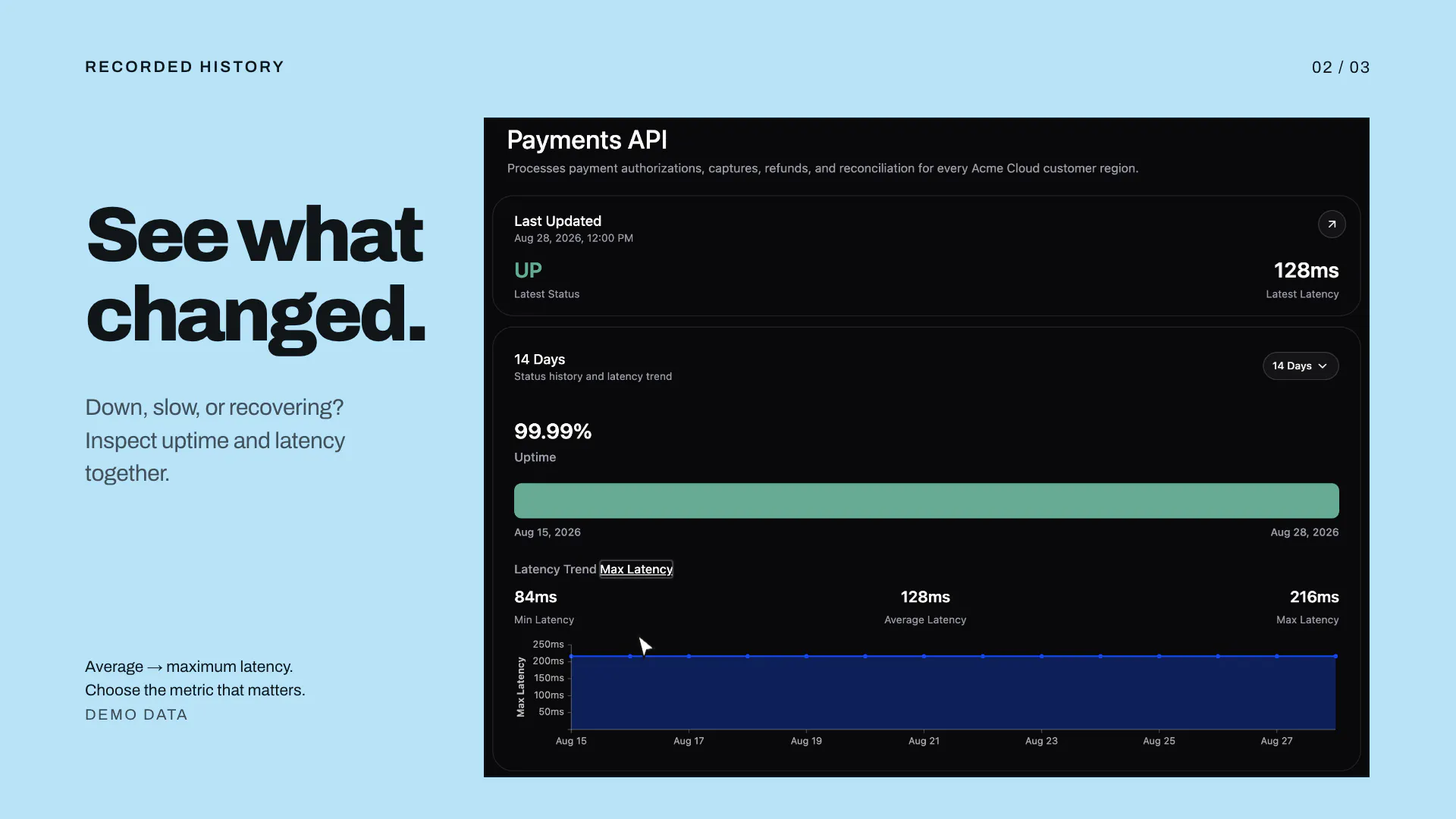The width and height of the screenshot is (1456, 819).
Task: Select the Aug 17 point on latency chart
Action: click(x=689, y=656)
